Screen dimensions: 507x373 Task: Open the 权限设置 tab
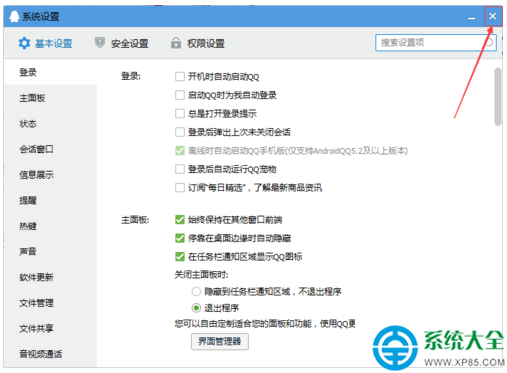(198, 43)
